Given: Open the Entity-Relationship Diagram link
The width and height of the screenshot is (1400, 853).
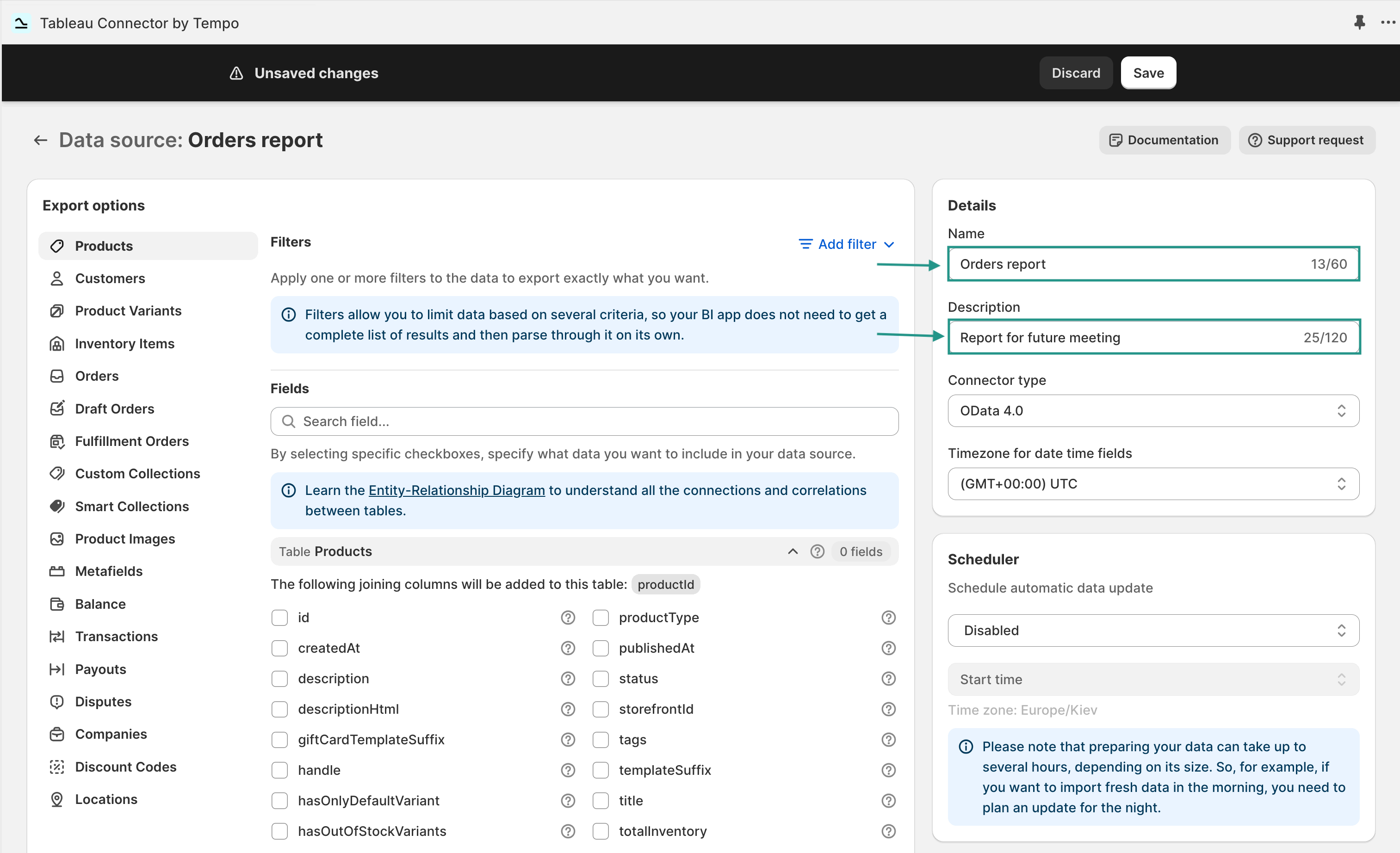Looking at the screenshot, I should 456,490.
